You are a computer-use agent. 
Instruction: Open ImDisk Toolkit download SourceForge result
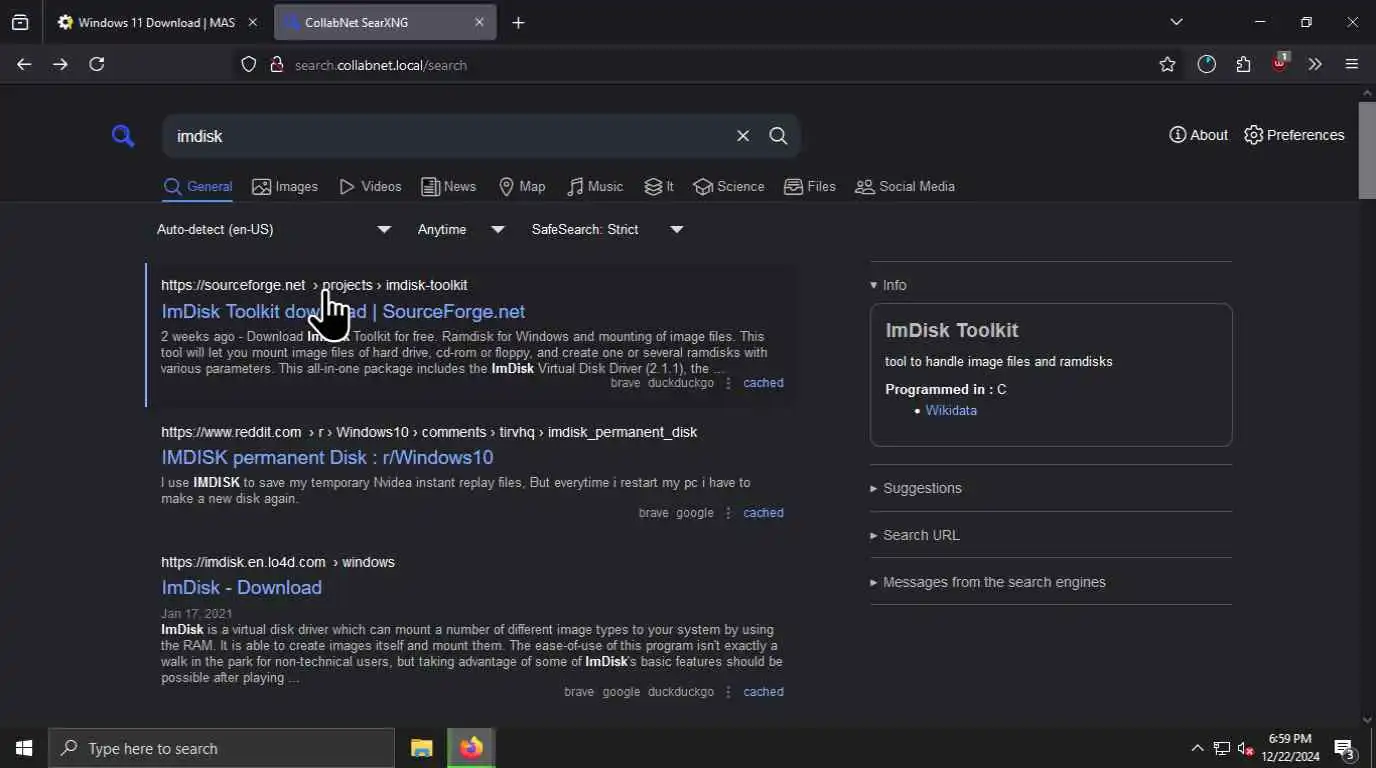(x=343, y=312)
